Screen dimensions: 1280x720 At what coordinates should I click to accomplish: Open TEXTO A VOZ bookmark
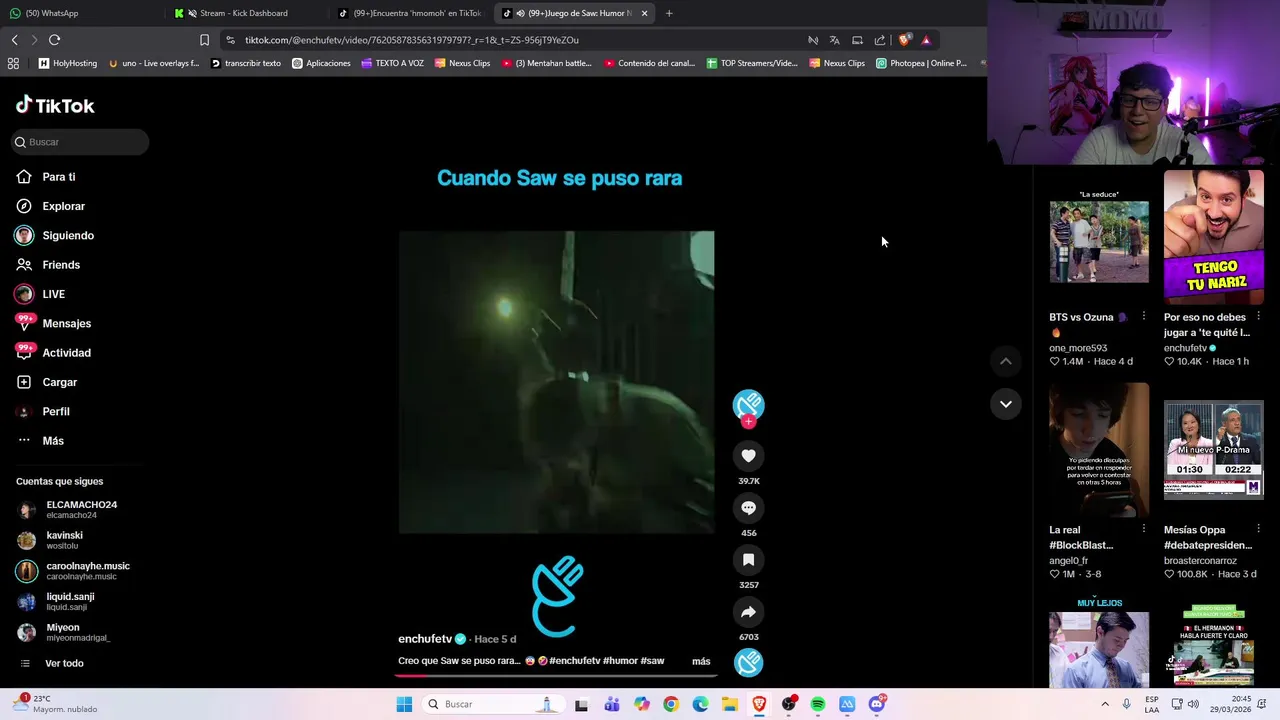[x=392, y=63]
